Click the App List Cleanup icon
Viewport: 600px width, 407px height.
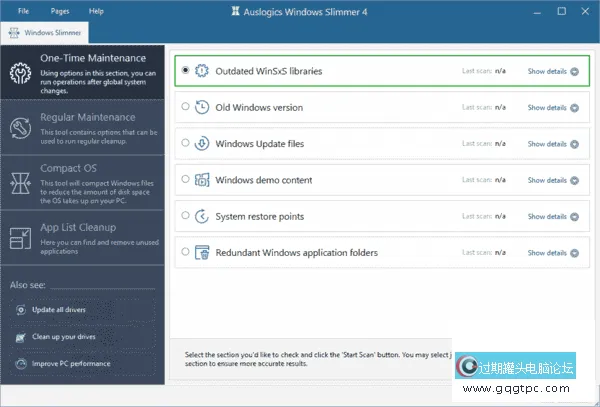coord(20,237)
